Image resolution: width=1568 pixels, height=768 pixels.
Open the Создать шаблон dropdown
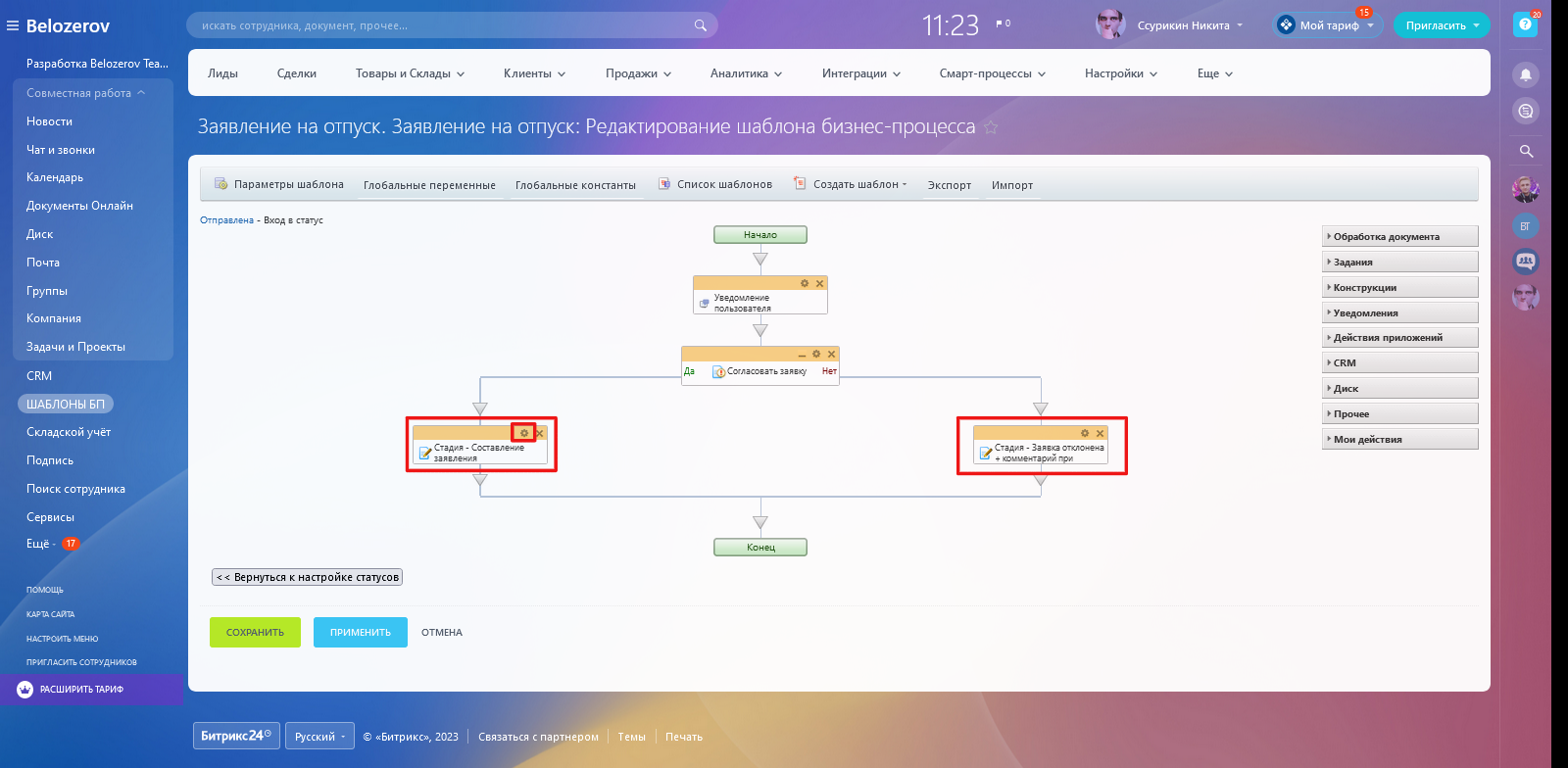[851, 184]
